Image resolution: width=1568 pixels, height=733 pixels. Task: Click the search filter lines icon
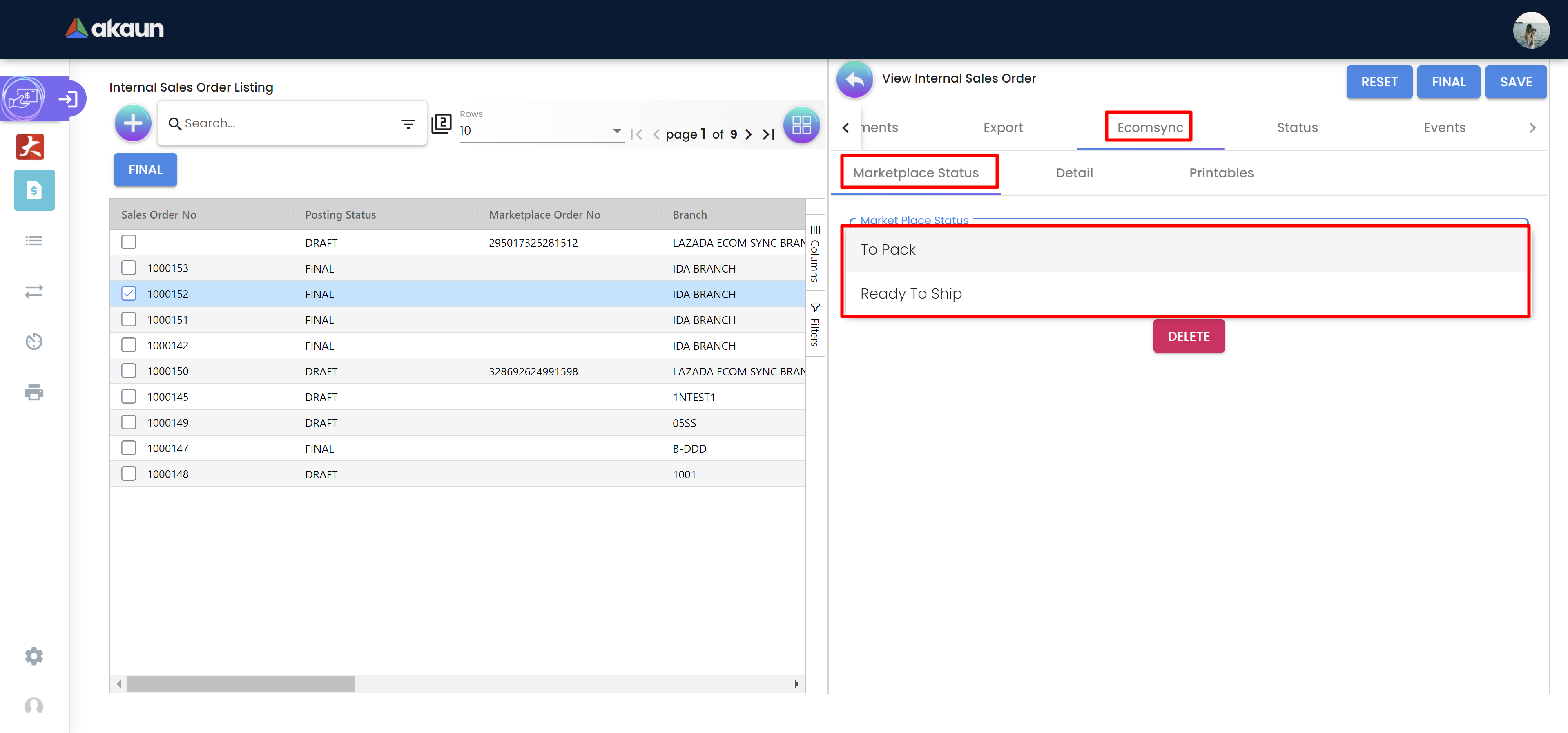(408, 123)
